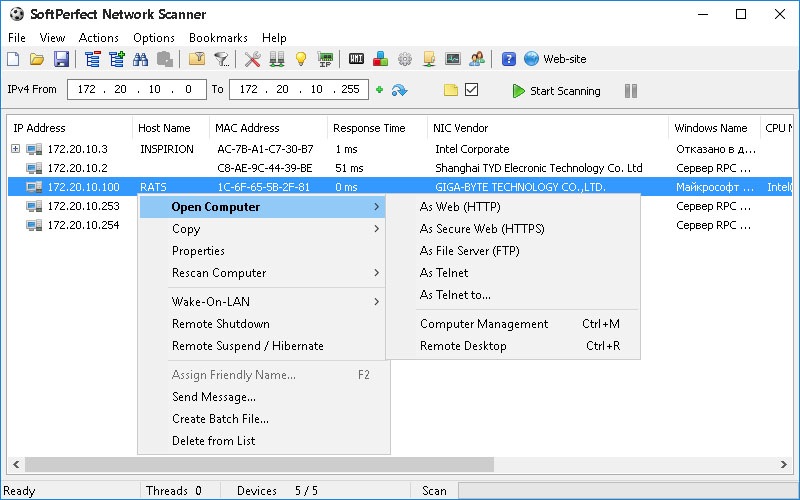Click the monitor graph toolbar icon

[x=453, y=59]
